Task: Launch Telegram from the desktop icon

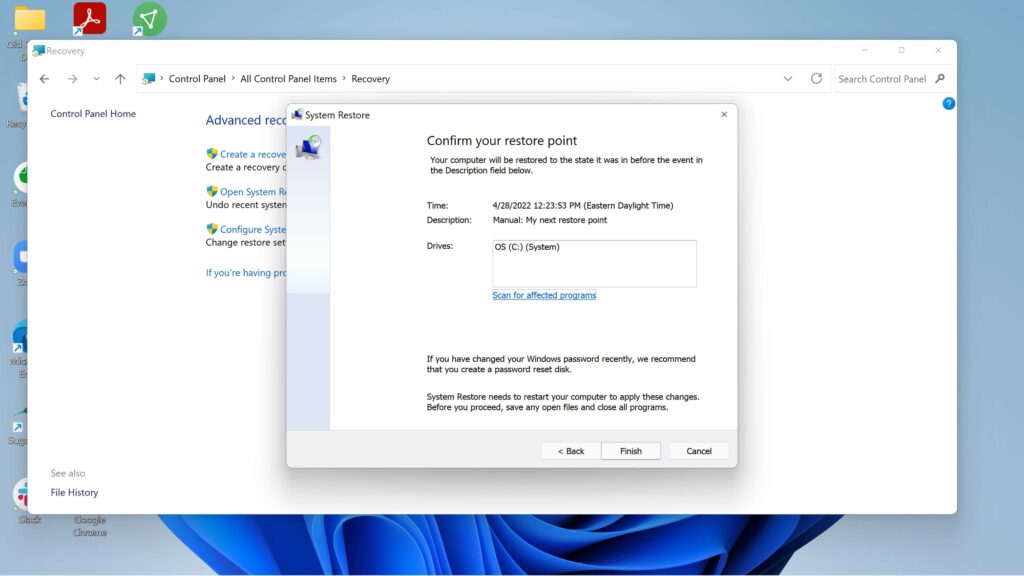Action: pos(148,17)
